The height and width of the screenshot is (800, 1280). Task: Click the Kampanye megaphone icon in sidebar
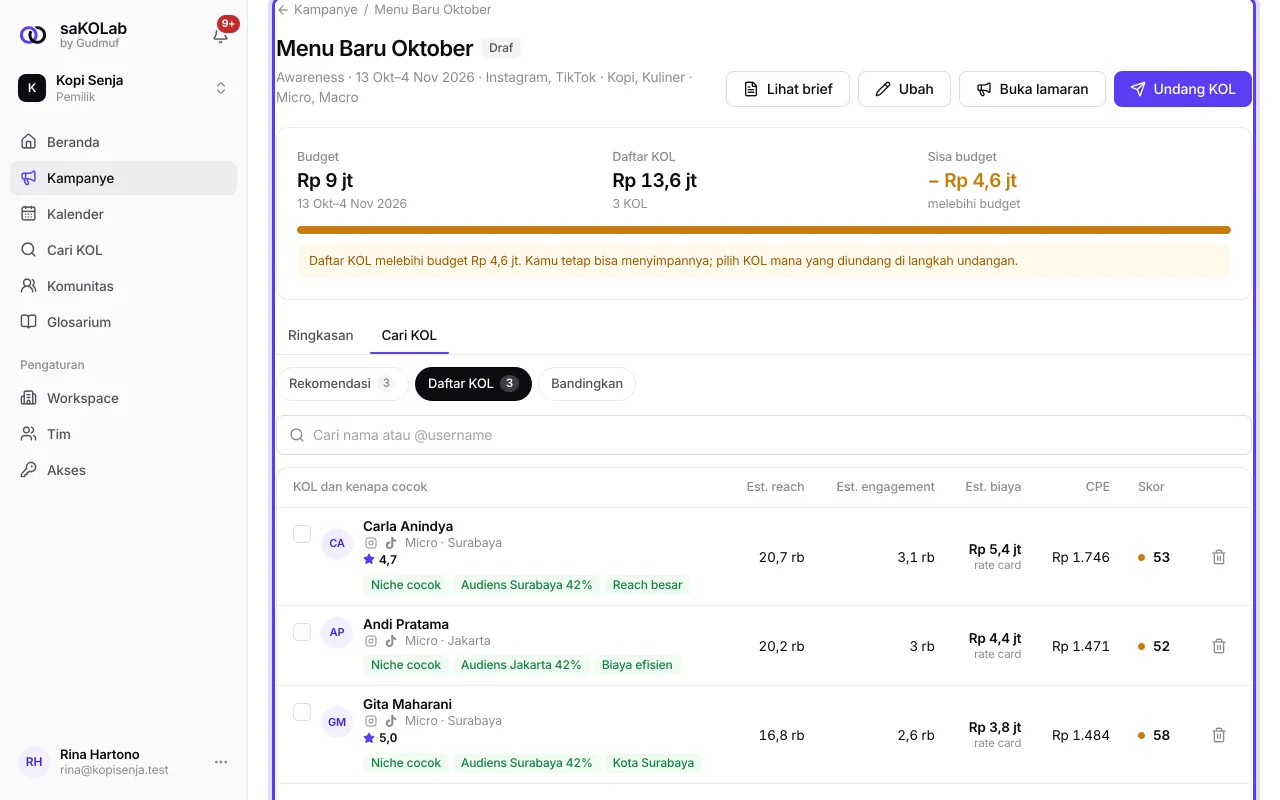pyautogui.click(x=29, y=178)
